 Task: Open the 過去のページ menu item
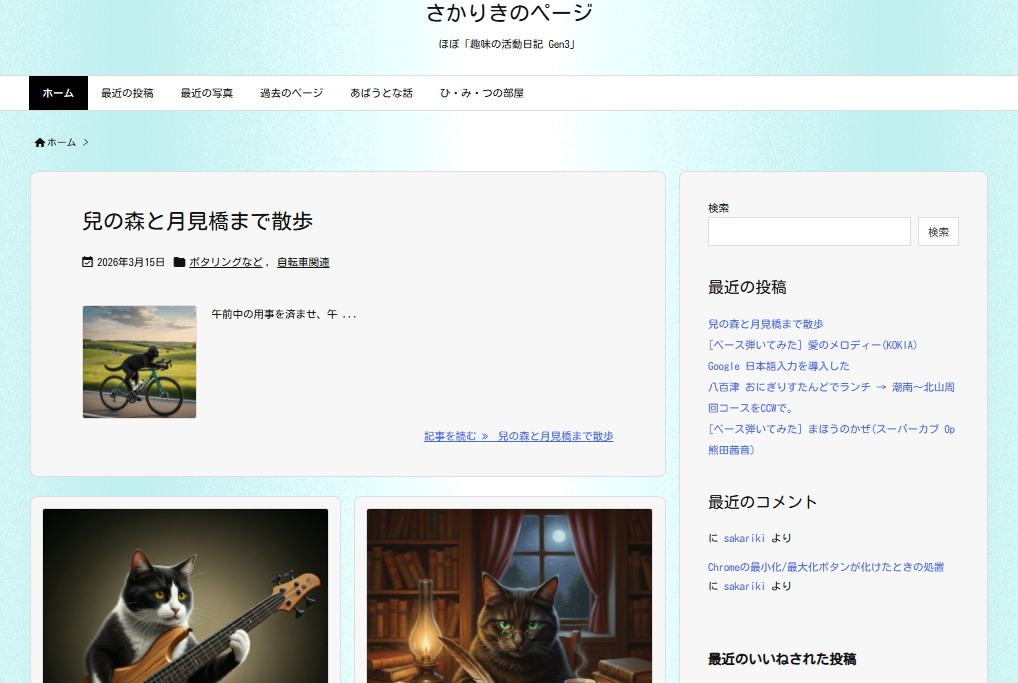pyautogui.click(x=291, y=93)
